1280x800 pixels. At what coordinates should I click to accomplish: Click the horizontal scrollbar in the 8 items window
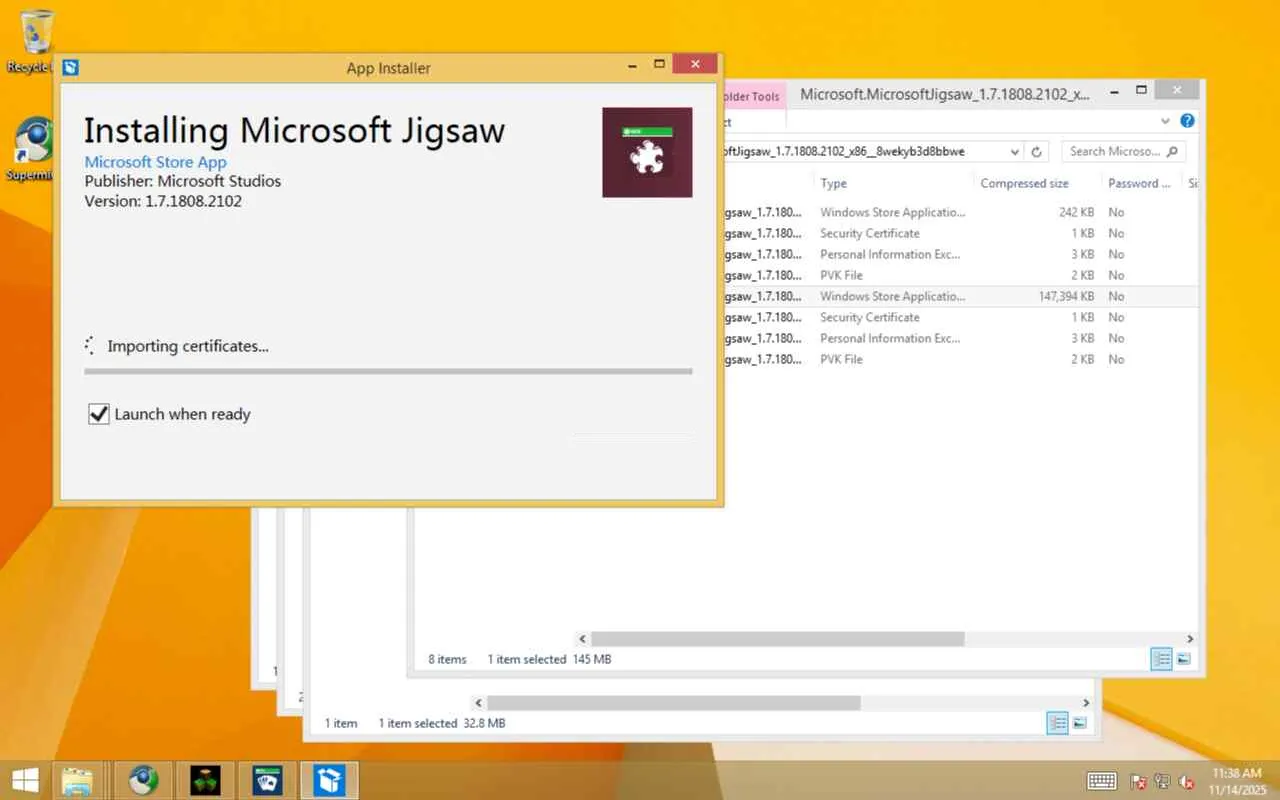778,638
